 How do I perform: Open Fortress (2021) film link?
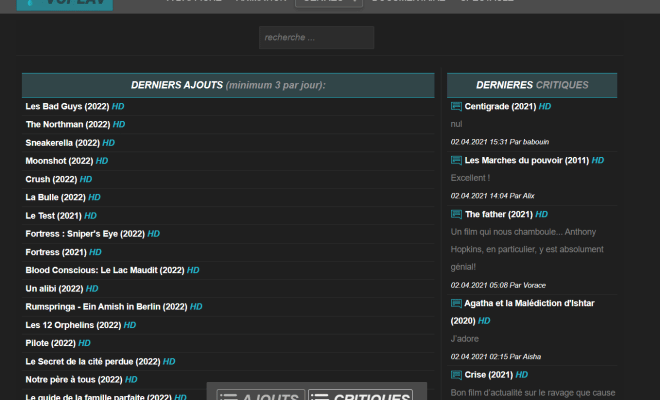(x=56, y=252)
